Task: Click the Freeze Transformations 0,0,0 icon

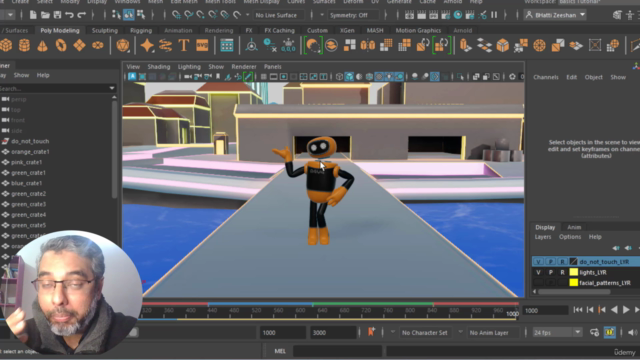Action: [288, 45]
